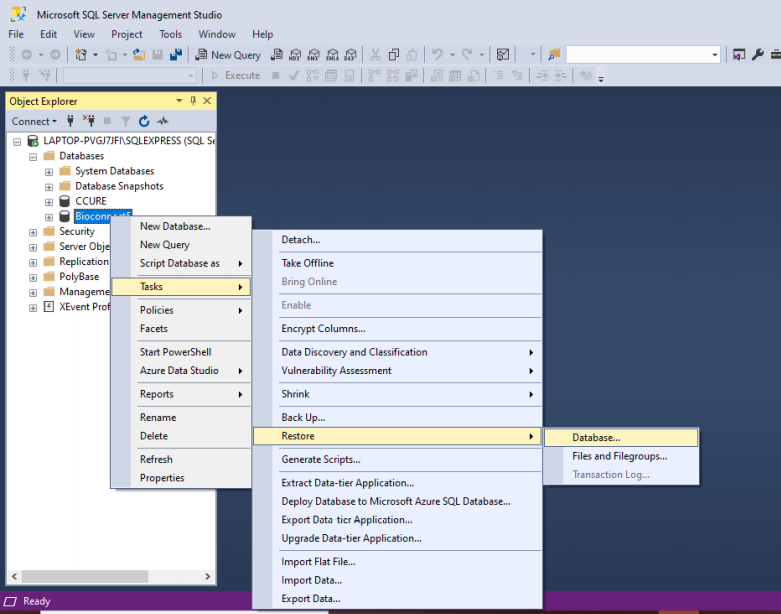
Task: Click the Save All toolbar icon
Action: 176,55
